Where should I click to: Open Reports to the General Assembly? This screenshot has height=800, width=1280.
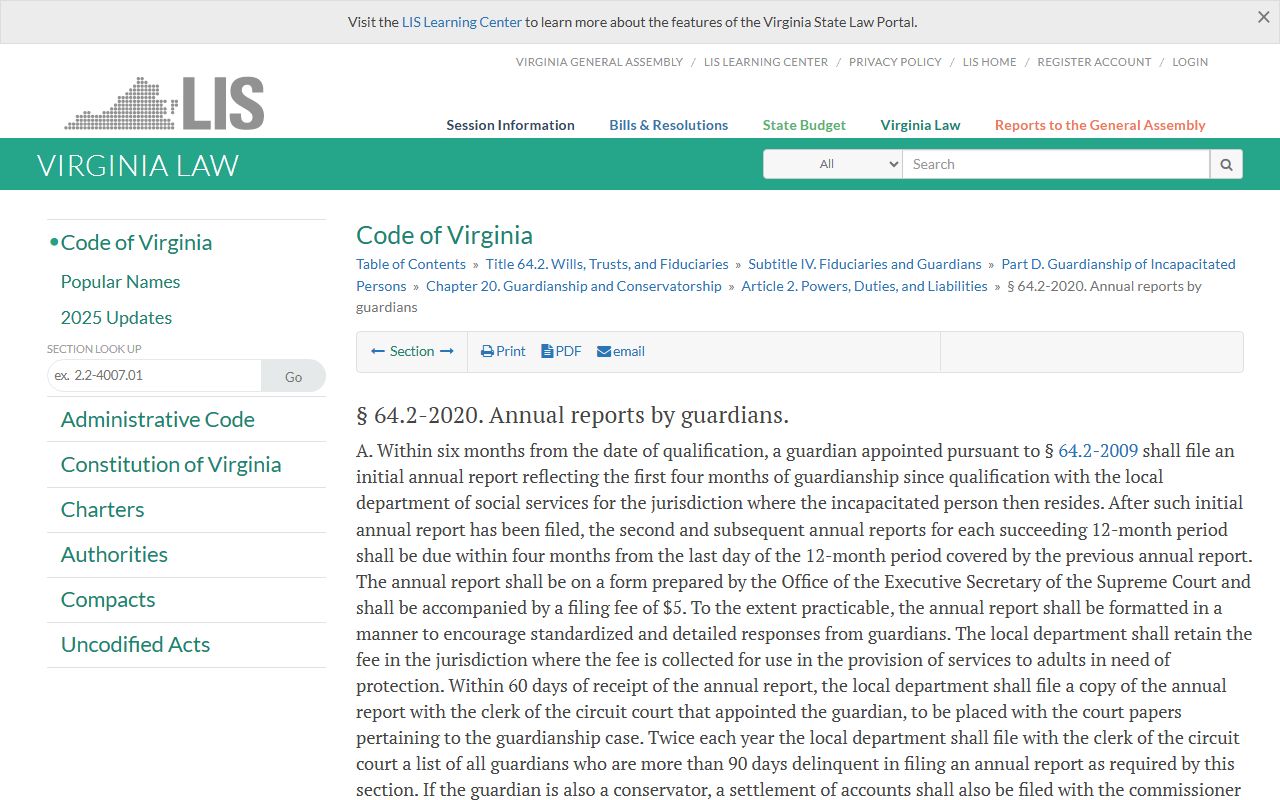1100,125
